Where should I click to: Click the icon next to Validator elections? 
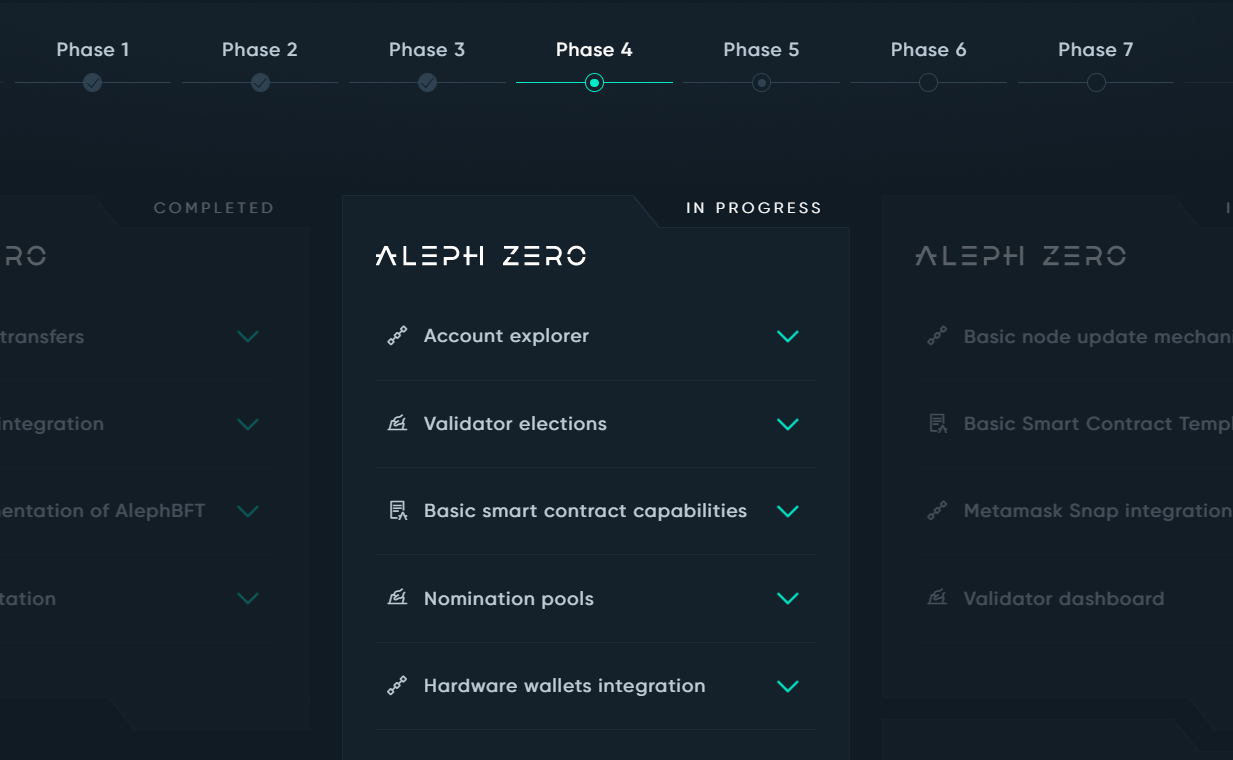click(397, 424)
